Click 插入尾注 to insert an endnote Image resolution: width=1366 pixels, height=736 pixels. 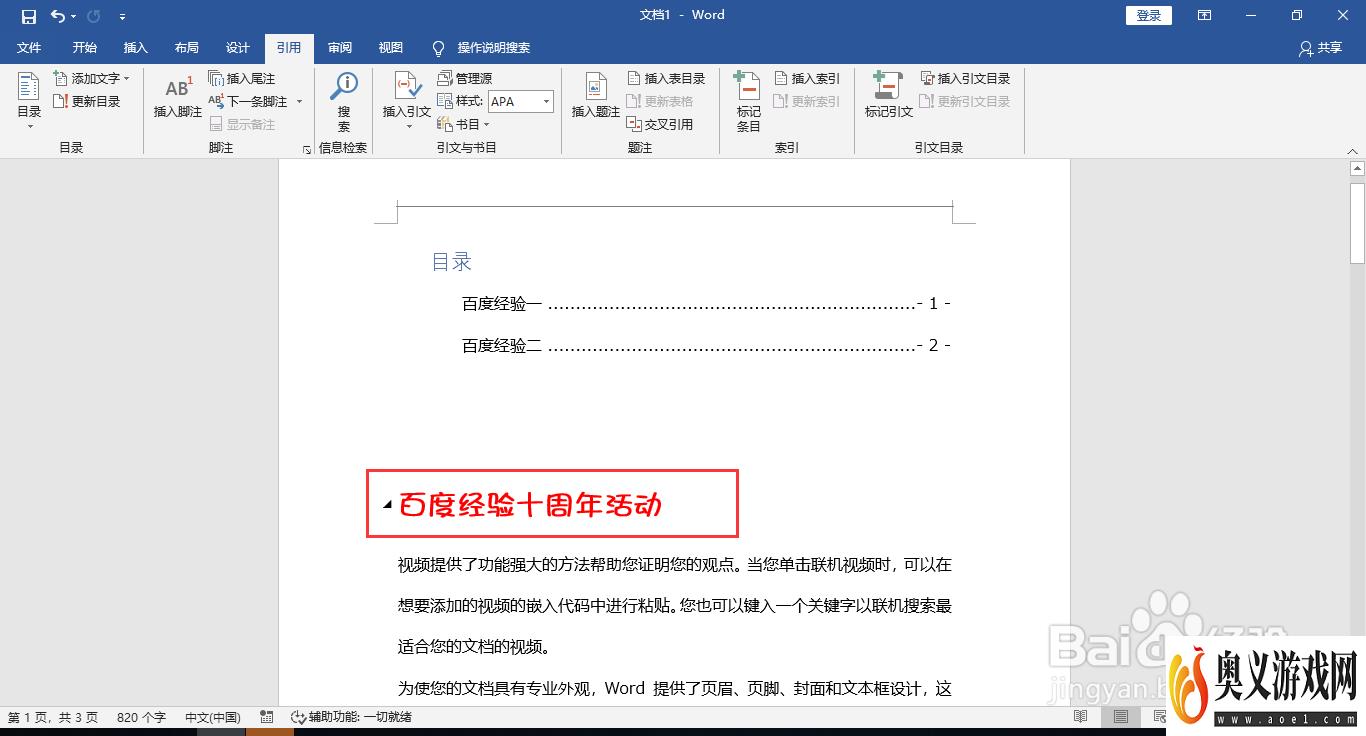[x=242, y=78]
